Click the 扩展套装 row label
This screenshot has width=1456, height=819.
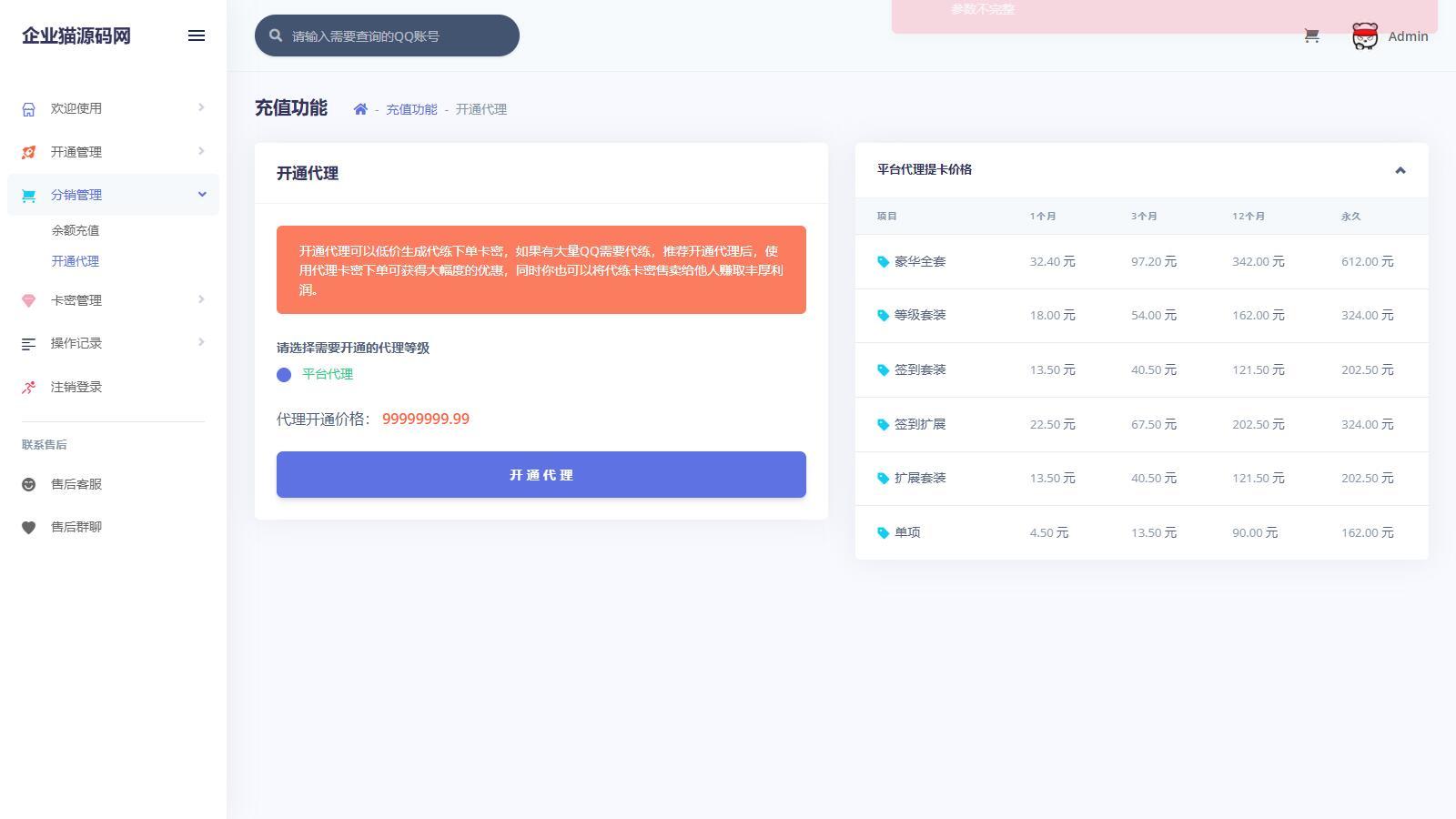click(920, 479)
